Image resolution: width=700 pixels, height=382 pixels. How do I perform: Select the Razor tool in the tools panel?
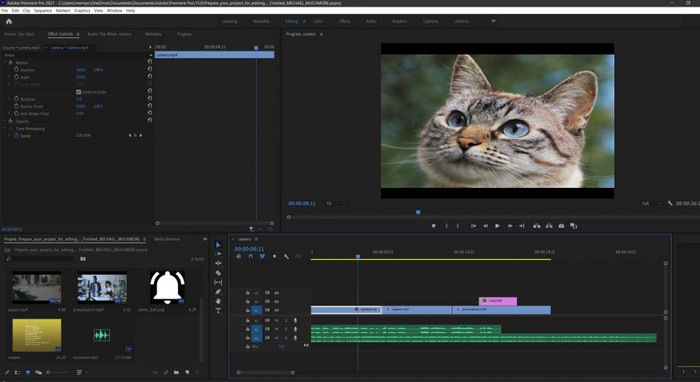[x=218, y=273]
